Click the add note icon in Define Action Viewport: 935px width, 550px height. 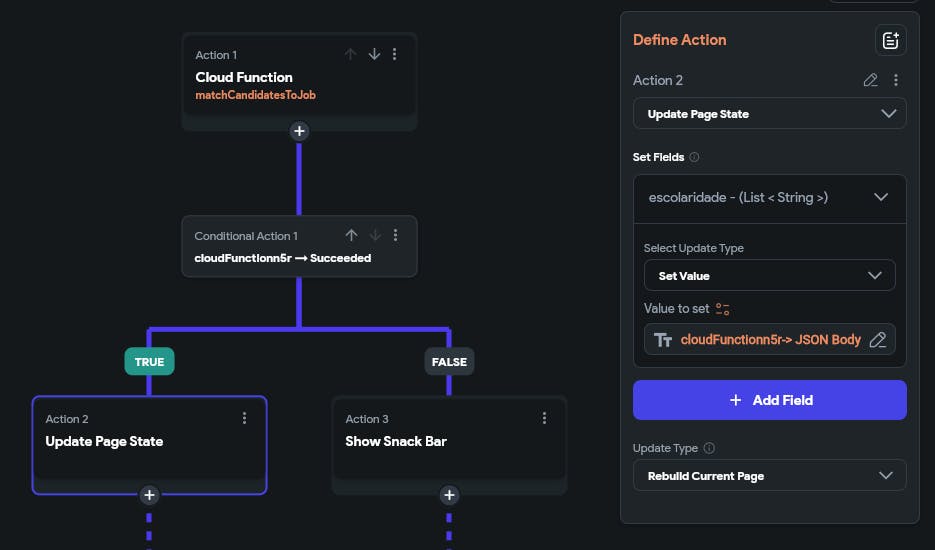889,40
